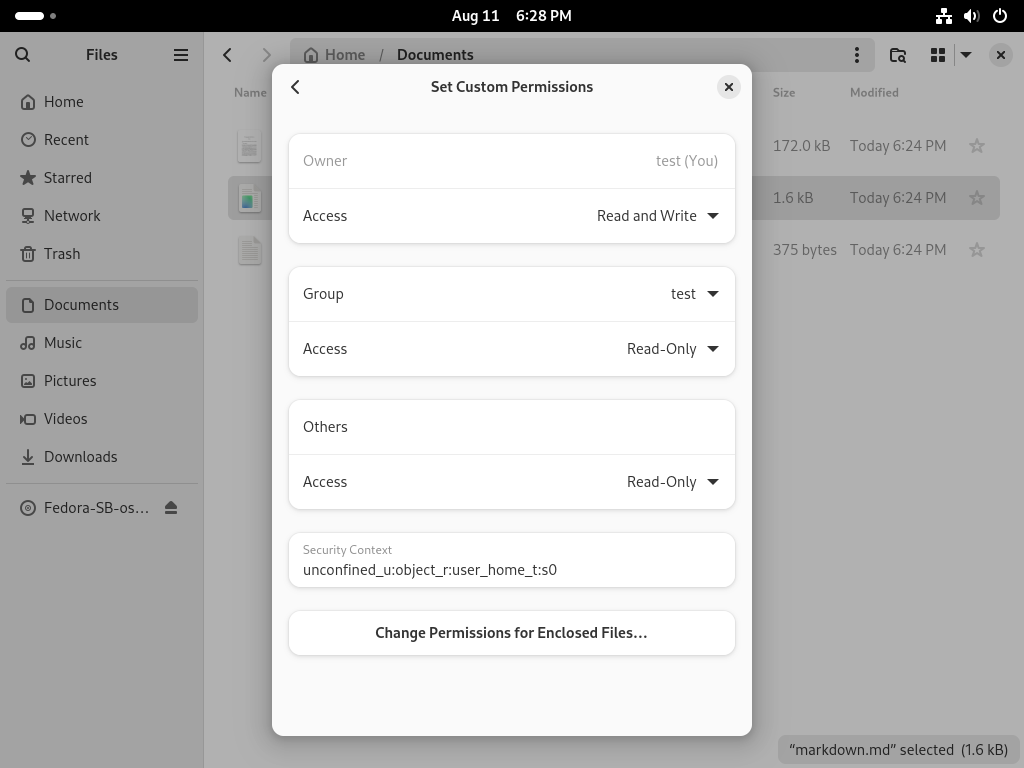
Task: Open Downloads folder in the sidebar
Action: pos(102,456)
